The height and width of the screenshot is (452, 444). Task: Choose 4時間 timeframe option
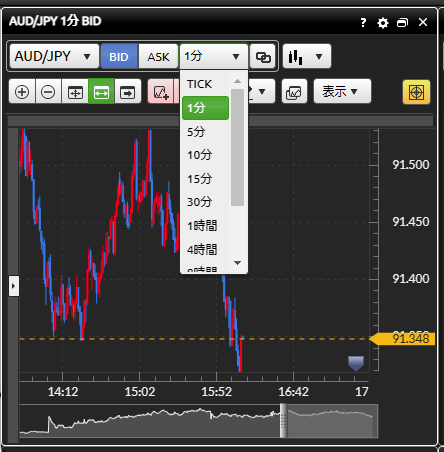tap(205, 249)
